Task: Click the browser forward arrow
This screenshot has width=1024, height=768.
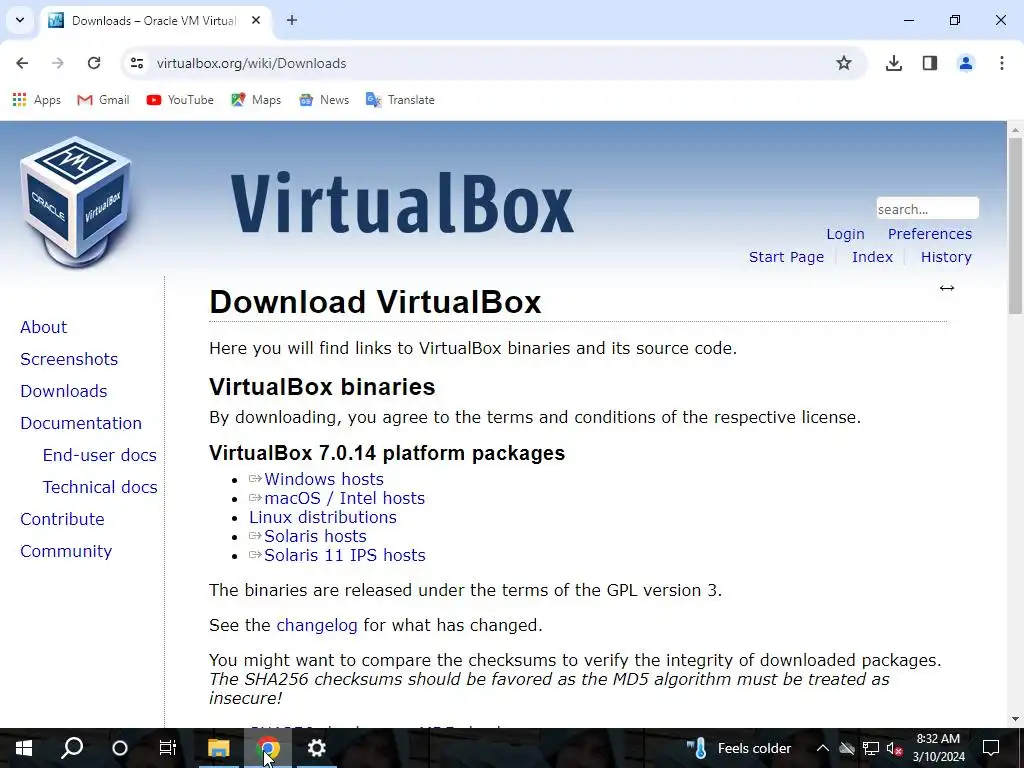Action: click(58, 63)
